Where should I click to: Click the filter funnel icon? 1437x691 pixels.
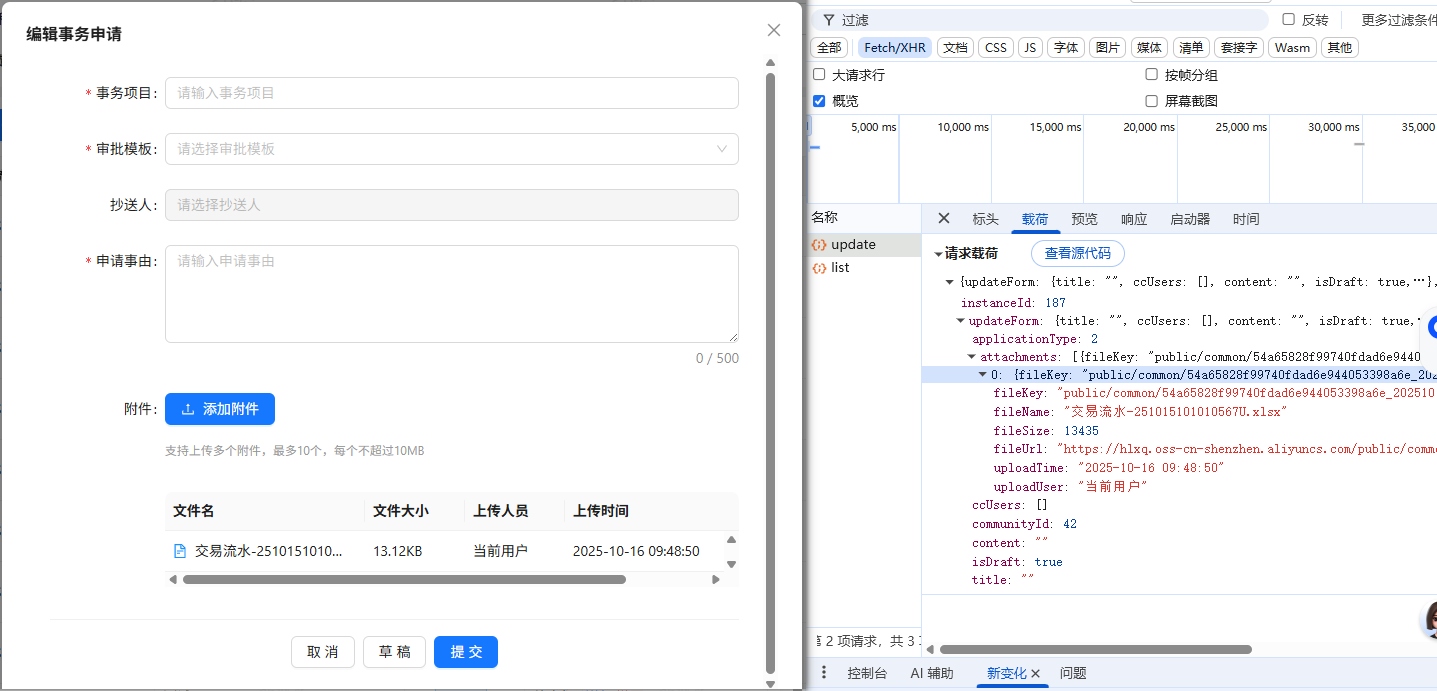[x=829, y=20]
